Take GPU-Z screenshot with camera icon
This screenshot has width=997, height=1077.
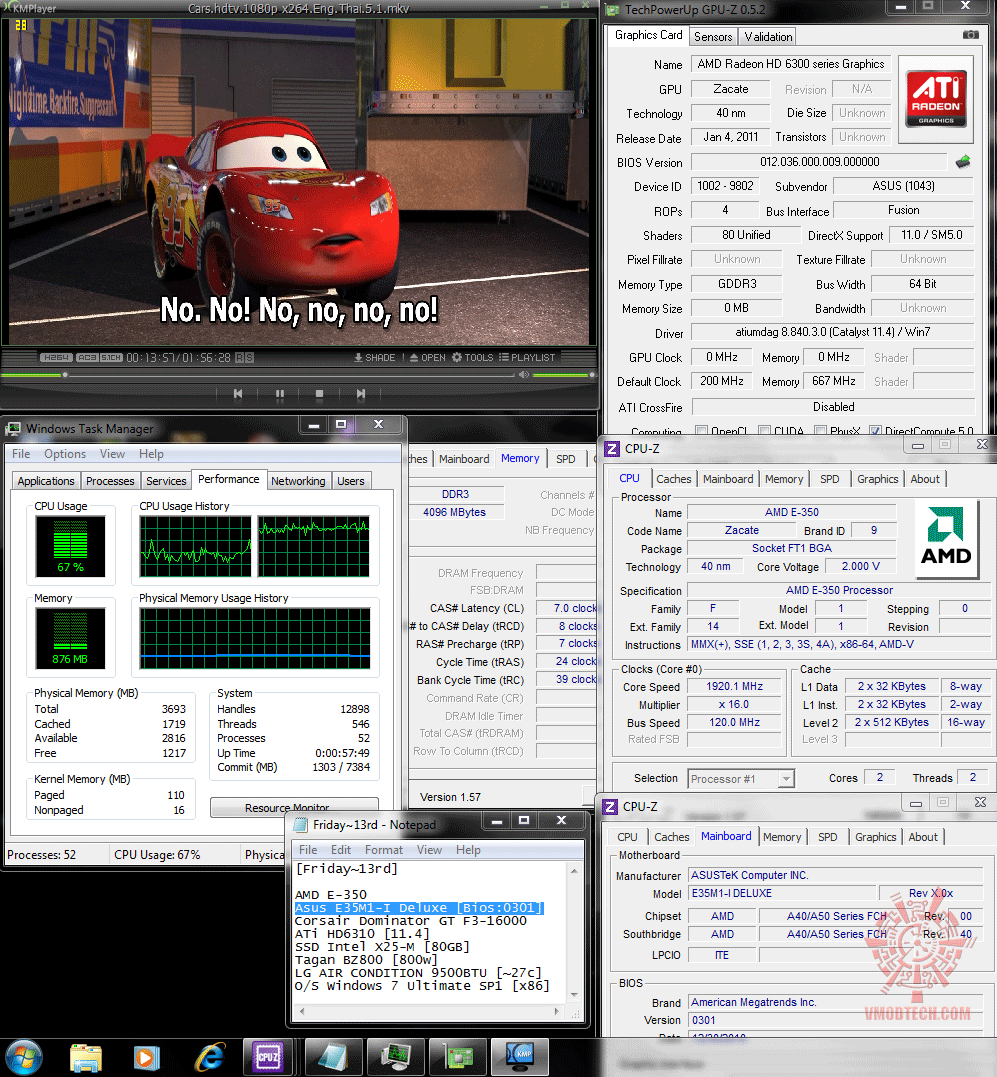point(971,35)
